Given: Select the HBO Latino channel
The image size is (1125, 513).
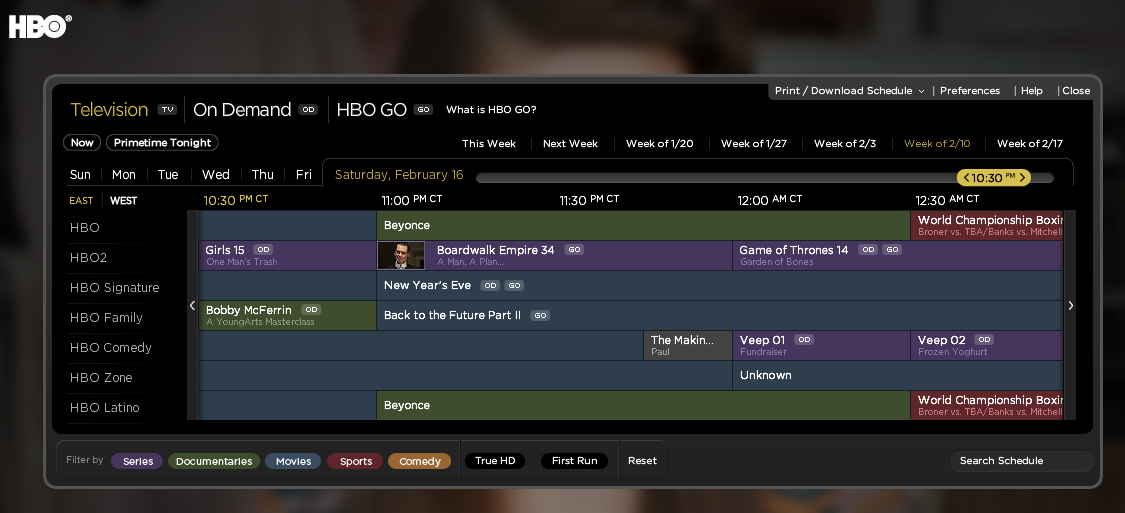Looking at the screenshot, I should pos(104,408).
